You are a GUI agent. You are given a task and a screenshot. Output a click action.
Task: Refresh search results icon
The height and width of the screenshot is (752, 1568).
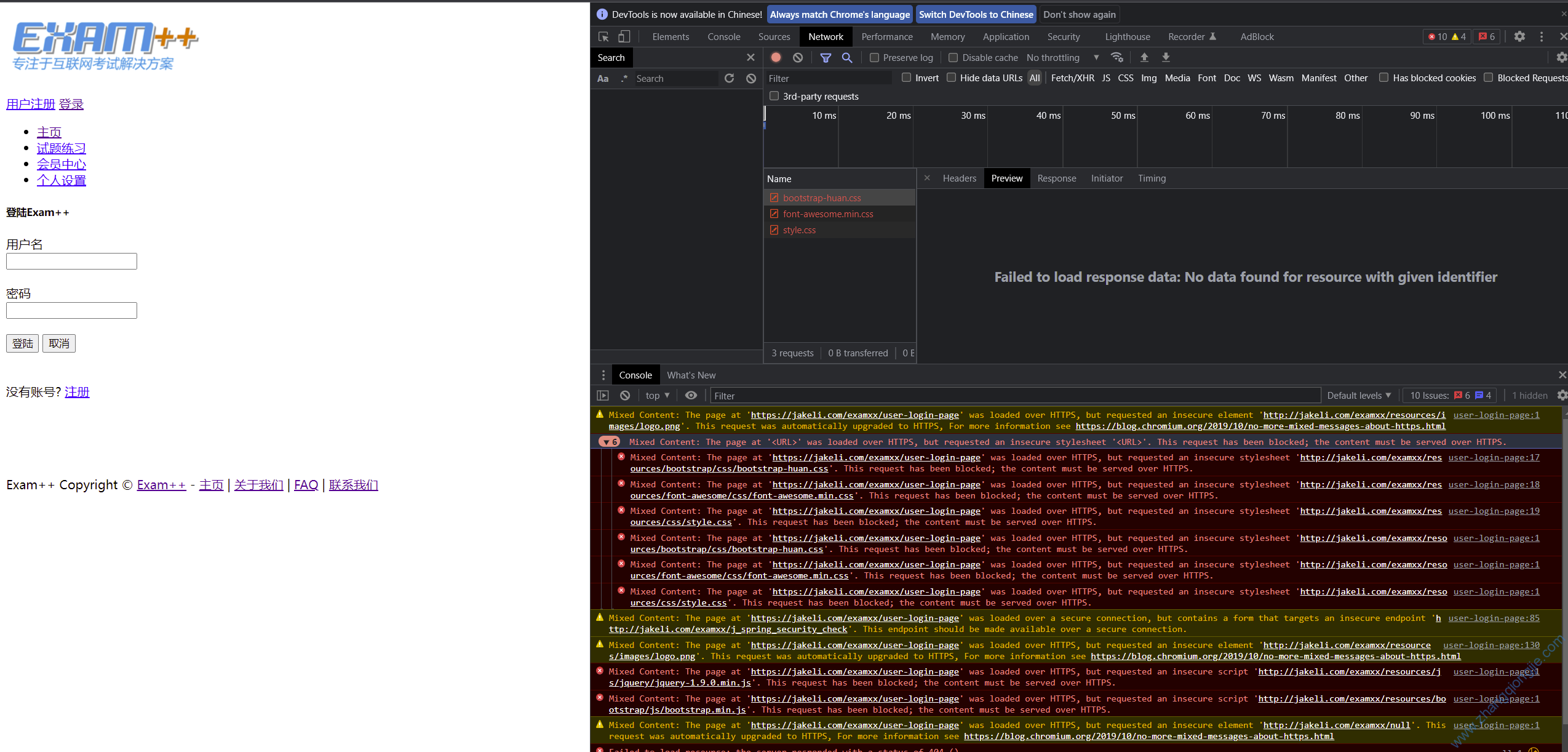(730, 78)
